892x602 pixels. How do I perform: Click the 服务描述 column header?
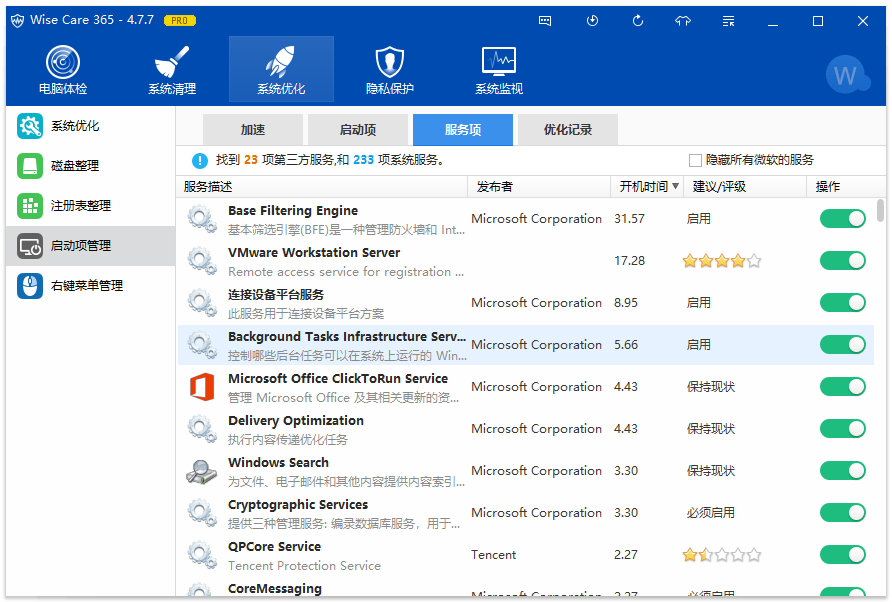click(x=321, y=187)
